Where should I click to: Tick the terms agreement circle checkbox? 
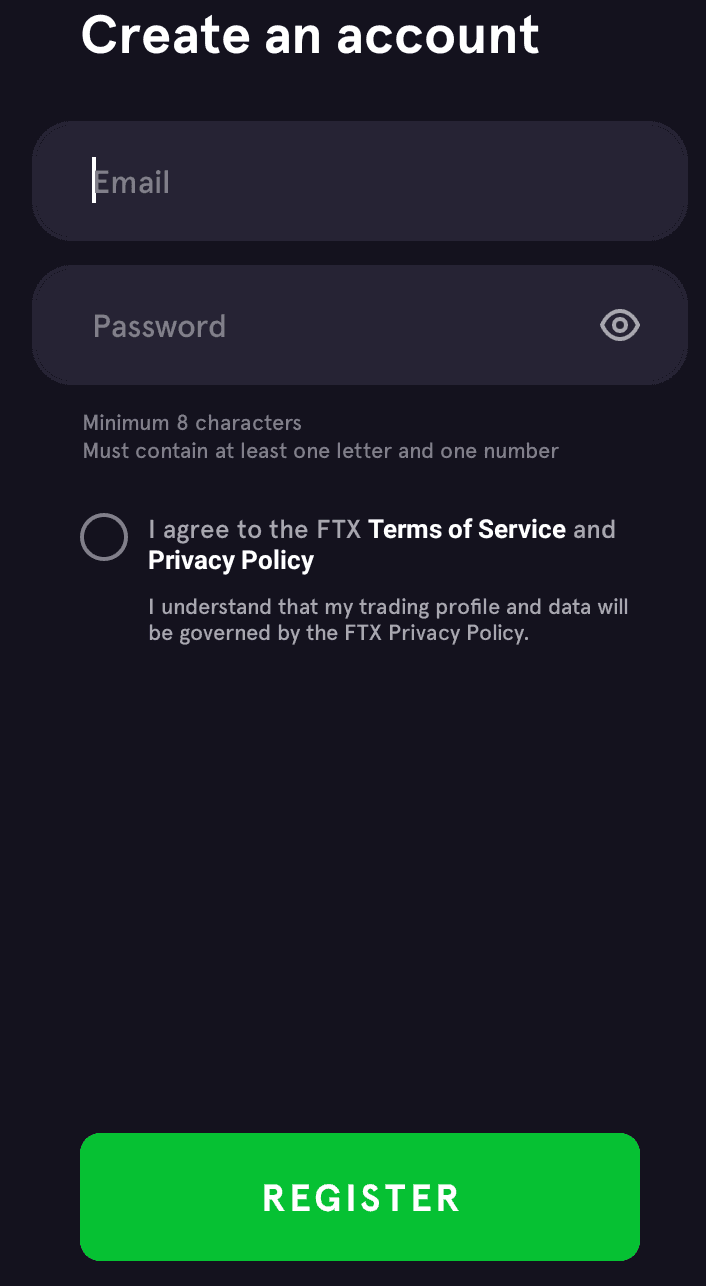[x=104, y=537]
